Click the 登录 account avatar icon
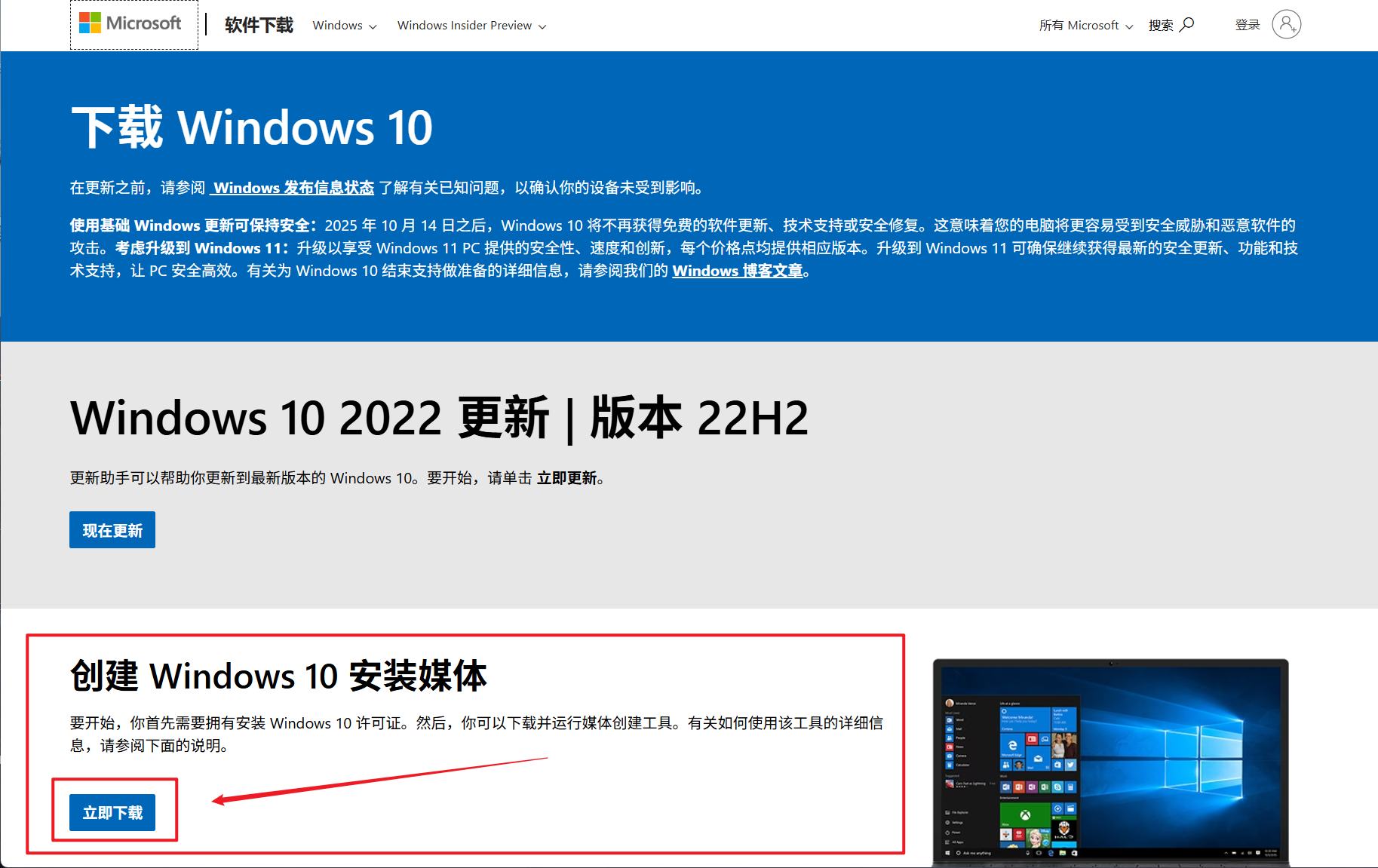1378x868 pixels. (1286, 24)
